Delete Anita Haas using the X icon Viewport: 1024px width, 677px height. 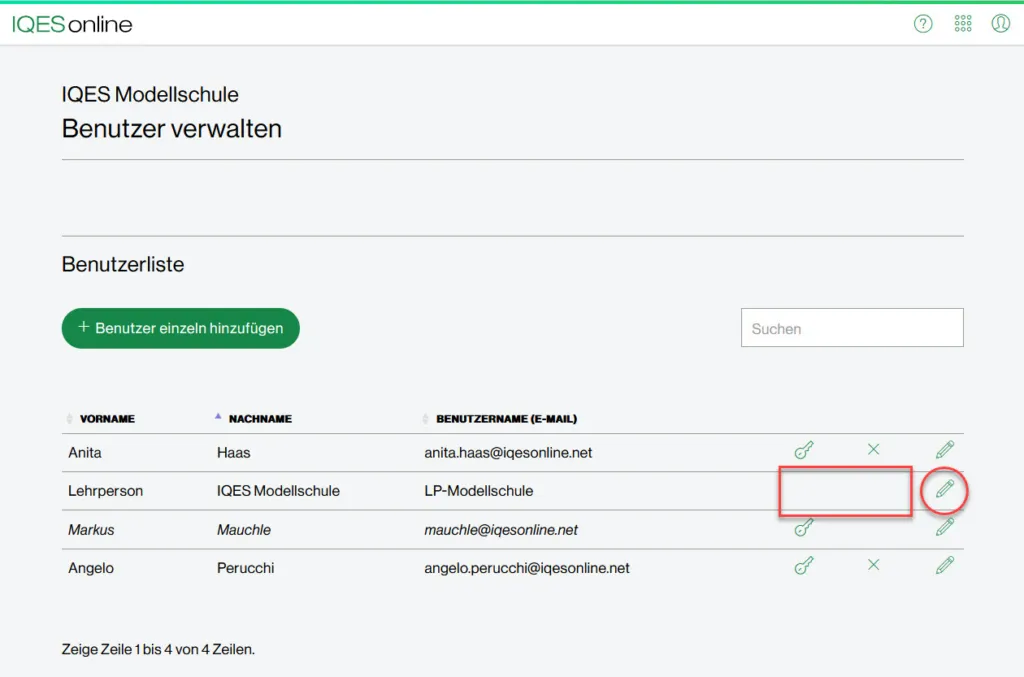pos(873,450)
